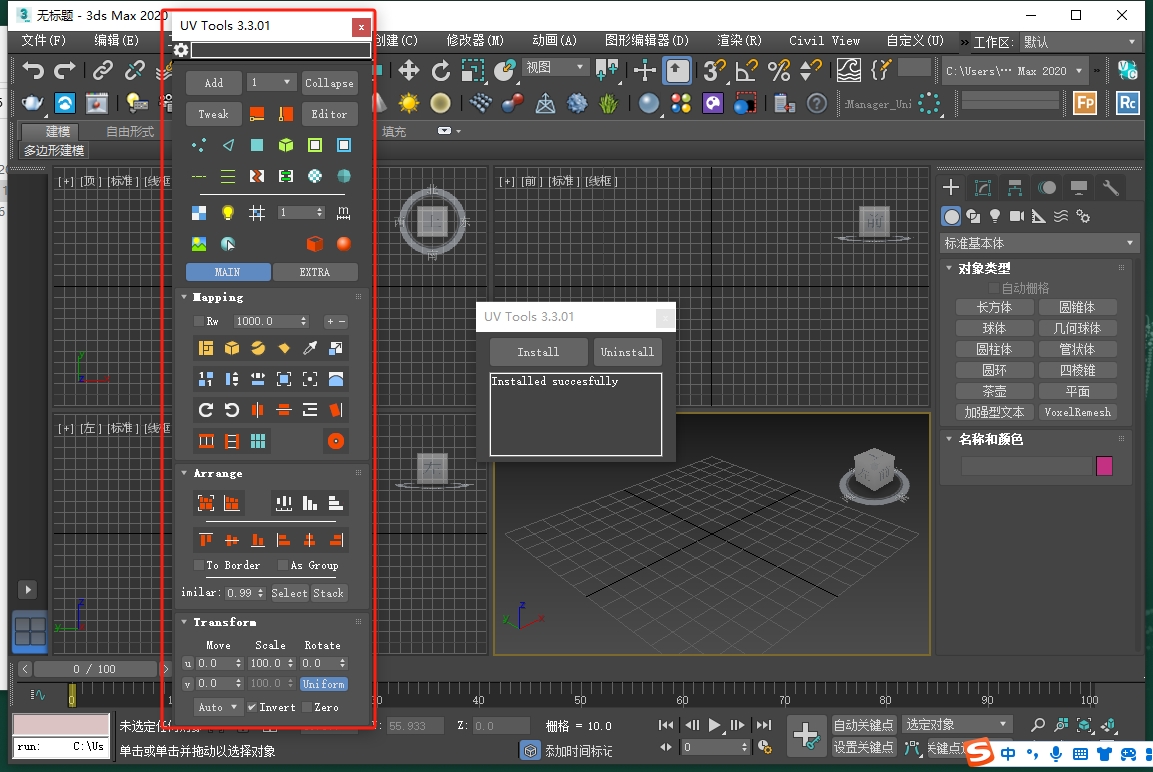Select the Lights category icon
Screen dimensions: 1153x772
point(995,216)
